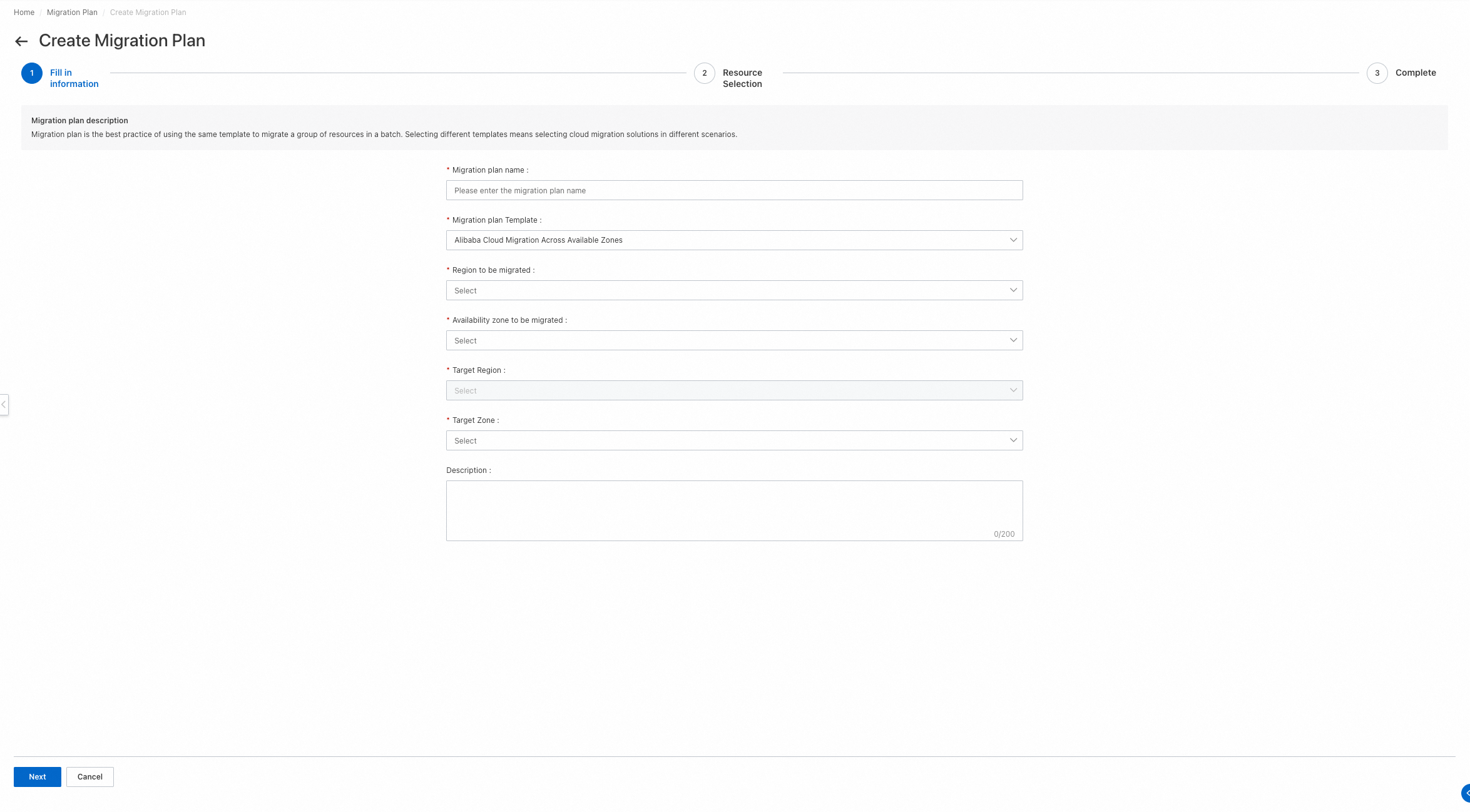Click chevron of Target Zone dropdown
The image size is (1470, 812).
click(1013, 440)
